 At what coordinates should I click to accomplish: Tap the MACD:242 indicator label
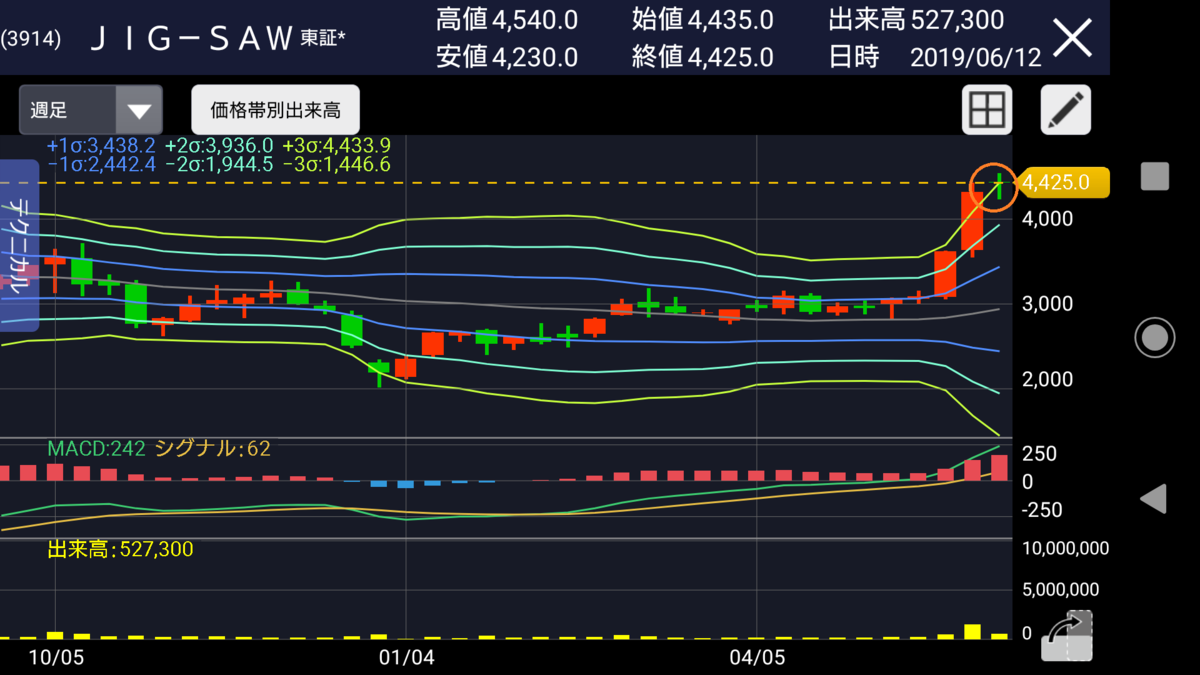coord(96,450)
